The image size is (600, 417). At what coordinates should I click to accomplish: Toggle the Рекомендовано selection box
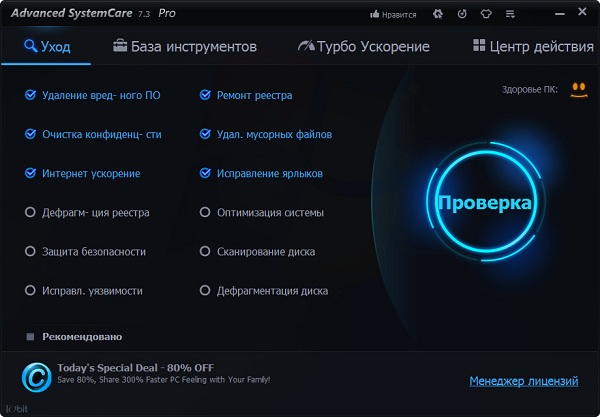30,337
